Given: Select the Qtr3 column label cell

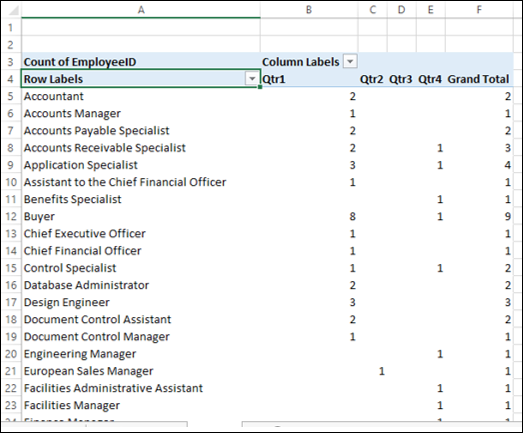Looking at the screenshot, I should [x=402, y=79].
